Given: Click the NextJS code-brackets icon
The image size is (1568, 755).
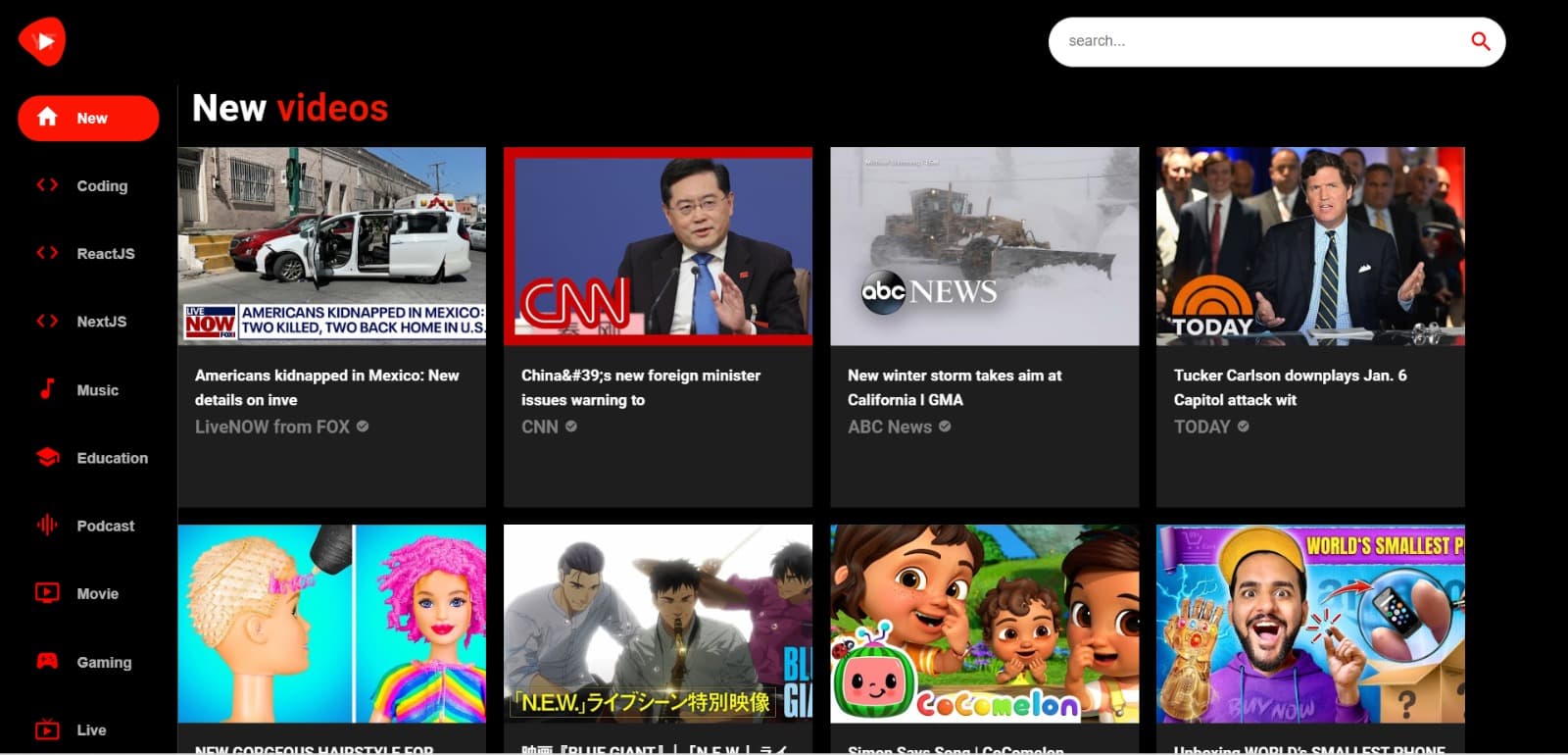Looking at the screenshot, I should 47,321.
